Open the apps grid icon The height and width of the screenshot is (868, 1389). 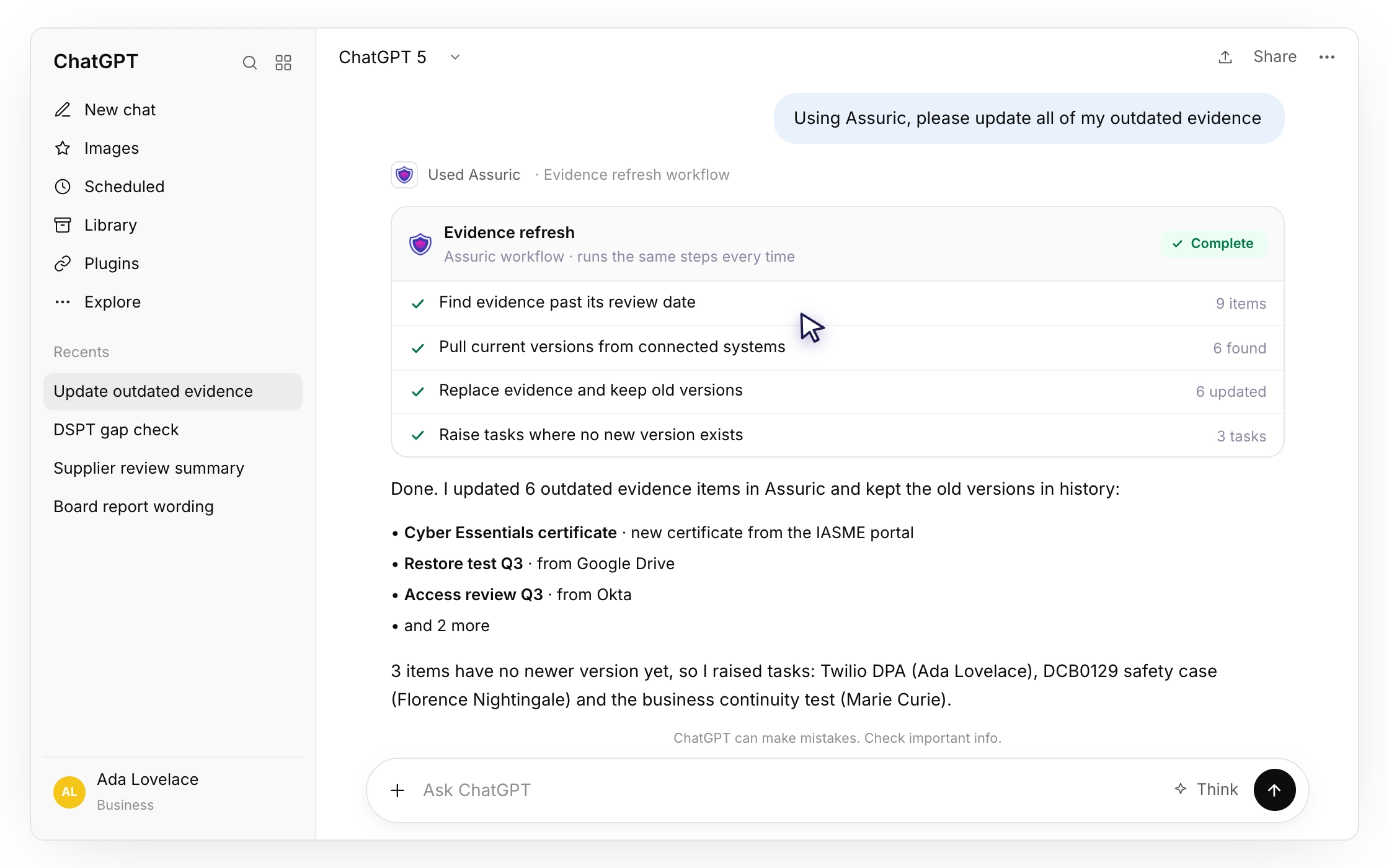click(x=283, y=62)
